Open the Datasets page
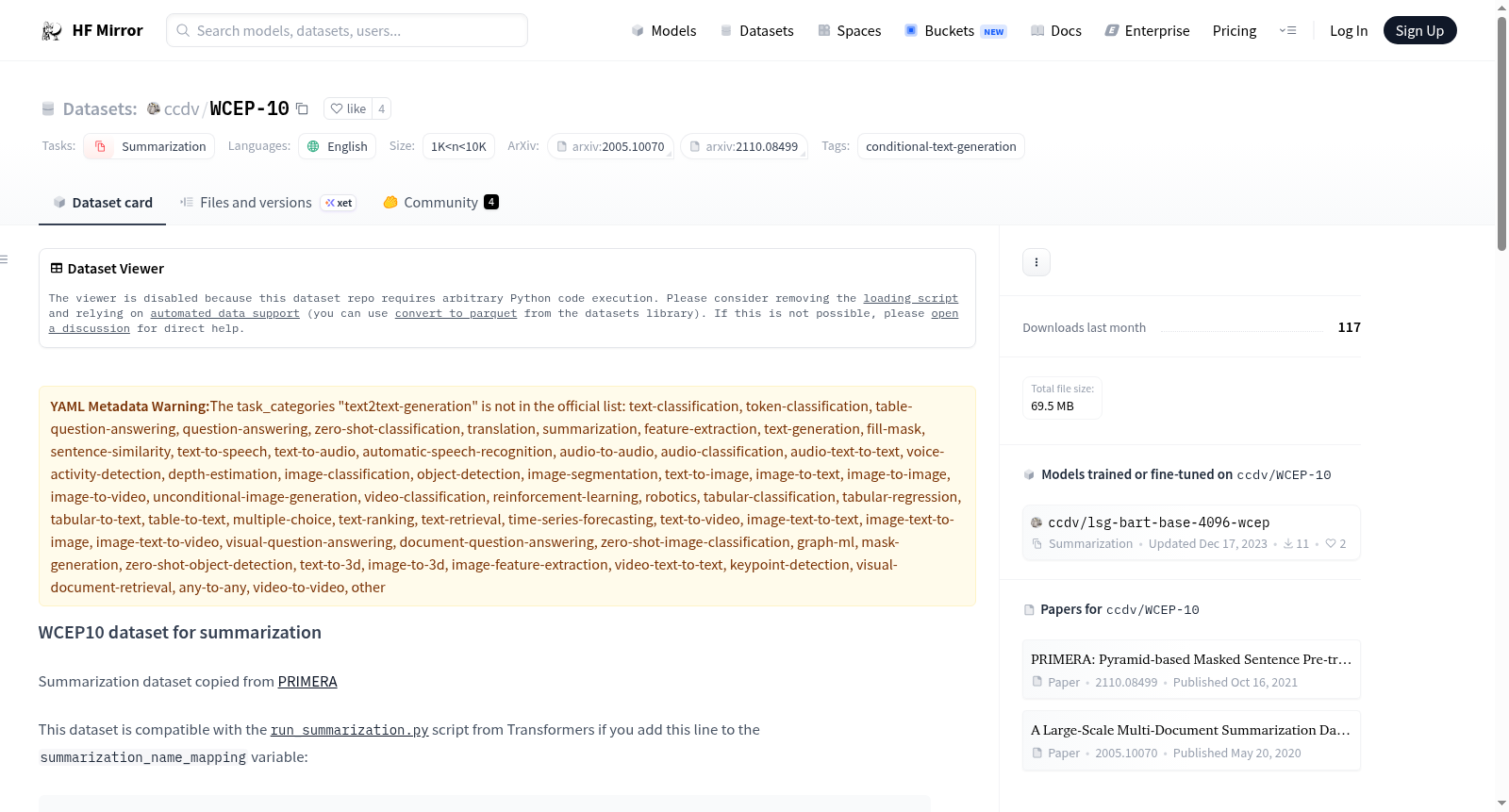 coord(756,31)
